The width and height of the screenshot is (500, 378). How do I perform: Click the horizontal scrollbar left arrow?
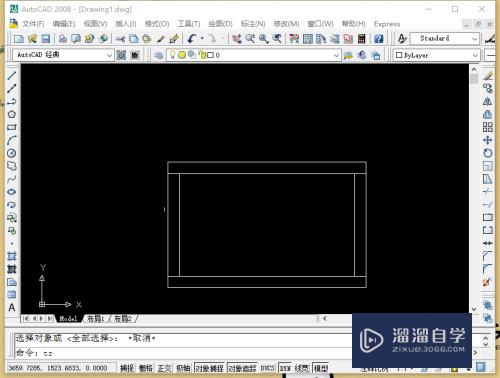324,319
